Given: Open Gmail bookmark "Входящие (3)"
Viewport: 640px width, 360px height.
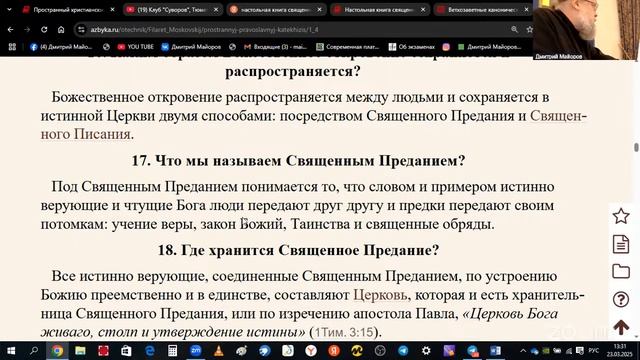Looking at the screenshot, I should click(275, 47).
